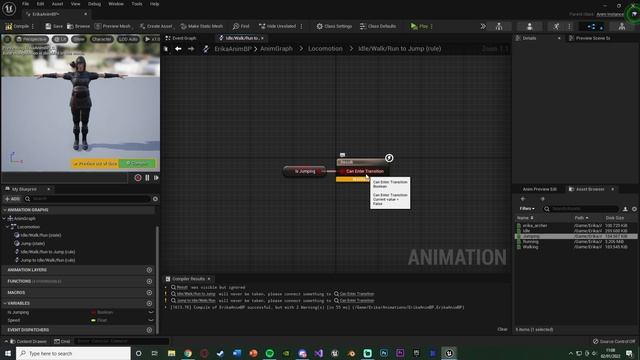Image resolution: width=640 pixels, height=360 pixels.
Task: Open Class Settings
Action: point(334,26)
